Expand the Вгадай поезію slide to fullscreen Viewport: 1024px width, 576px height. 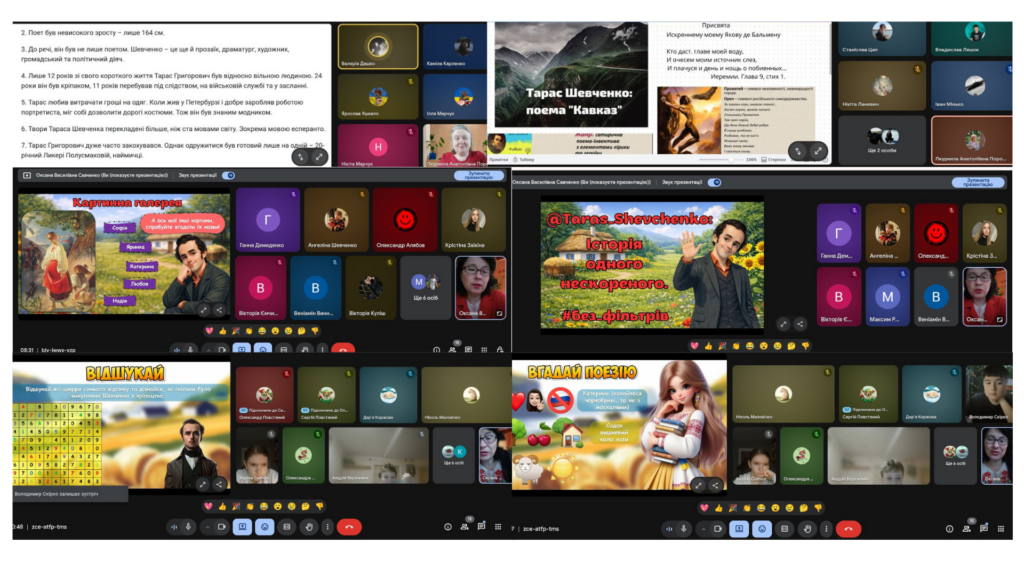[x=699, y=485]
